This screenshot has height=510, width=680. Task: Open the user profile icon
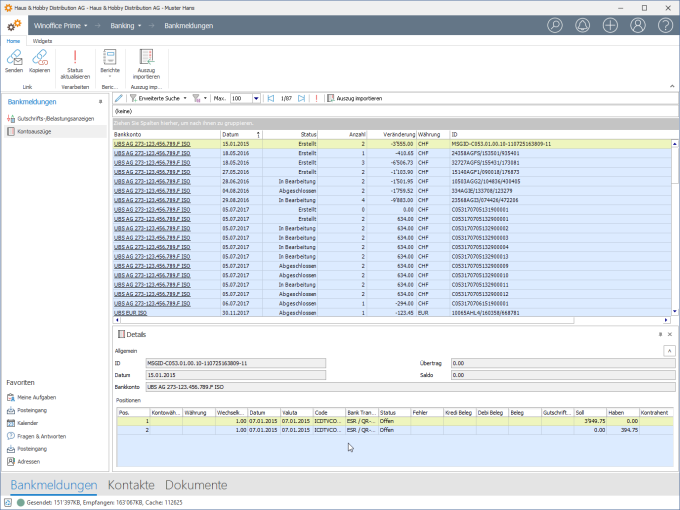coord(637,25)
